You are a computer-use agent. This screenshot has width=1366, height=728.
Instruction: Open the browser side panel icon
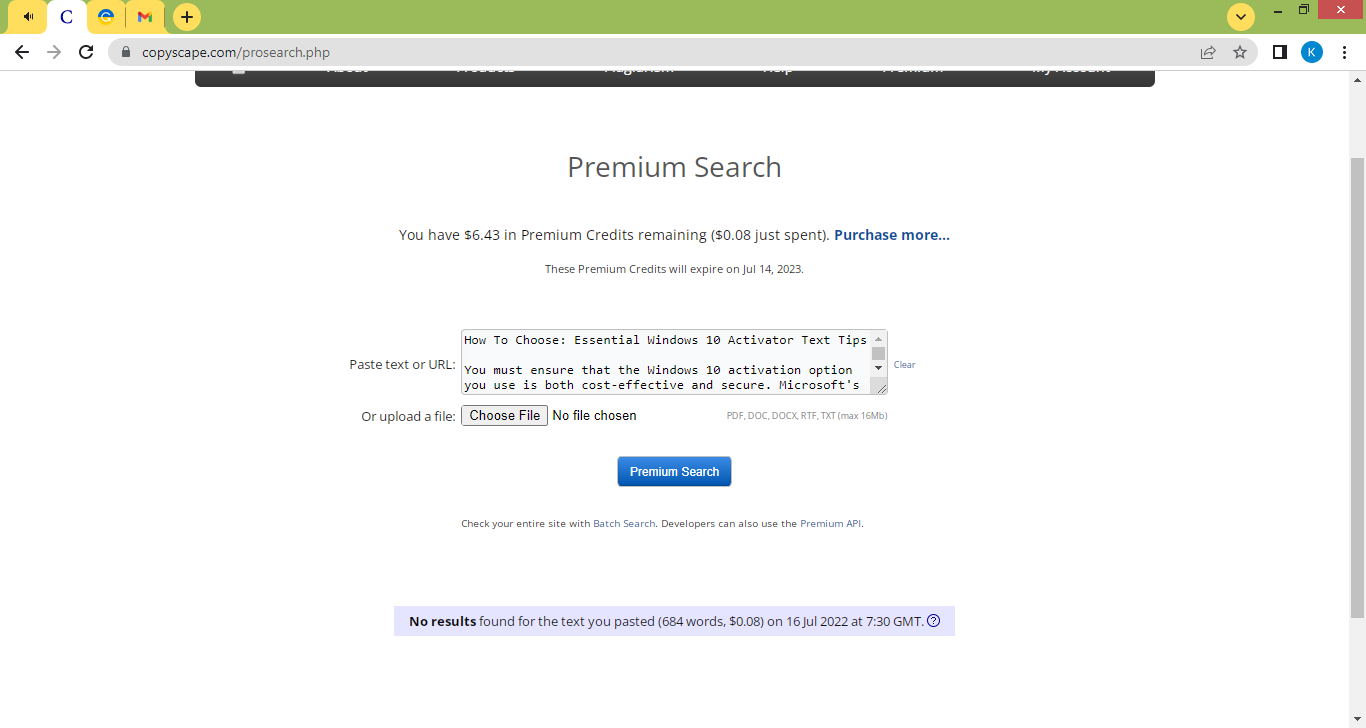[1279, 52]
